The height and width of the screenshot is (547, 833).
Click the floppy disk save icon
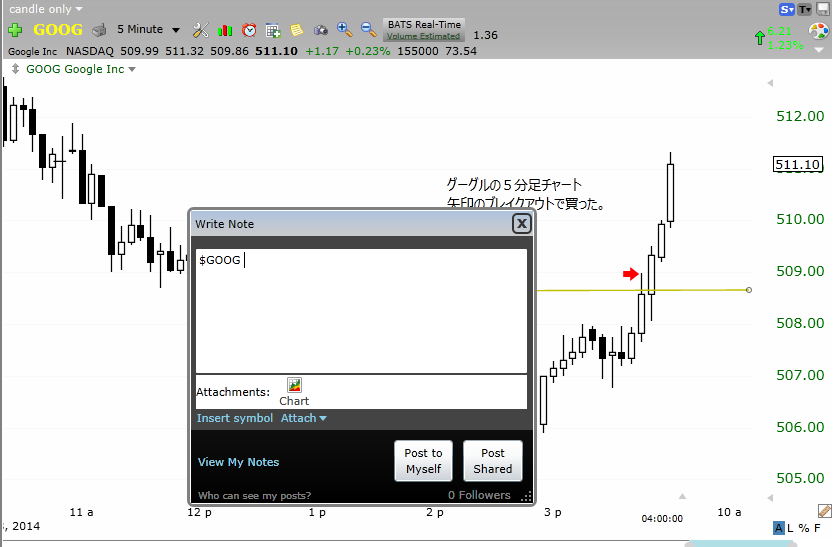[823, 8]
